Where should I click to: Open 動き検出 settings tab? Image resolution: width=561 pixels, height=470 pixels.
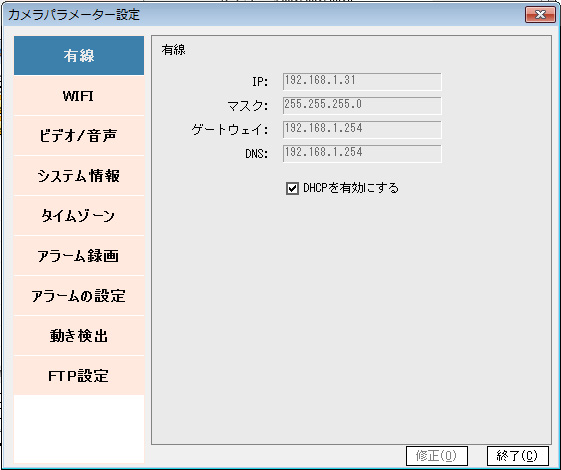coord(79,336)
